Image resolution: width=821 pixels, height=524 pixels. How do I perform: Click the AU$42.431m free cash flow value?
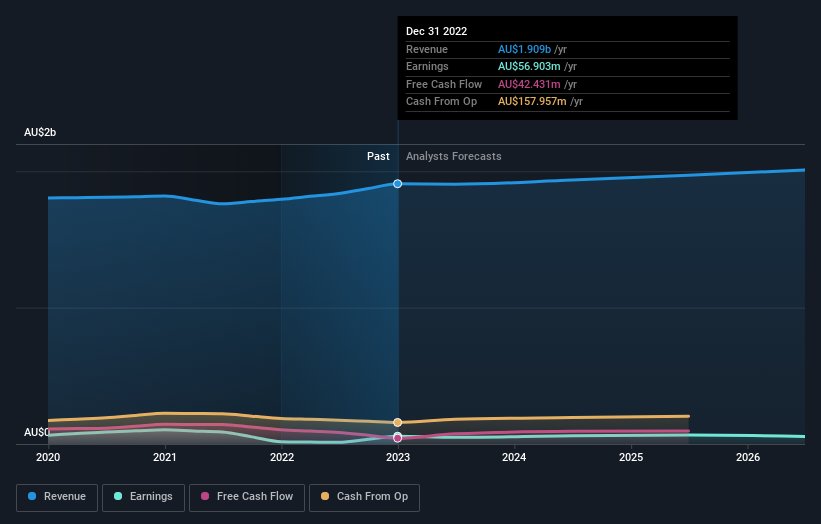[x=529, y=84]
